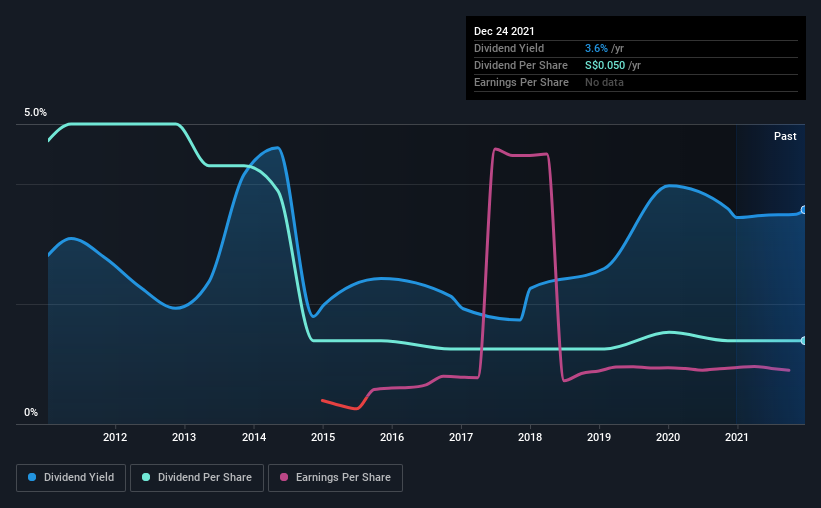
Task: Toggle the Dividend Yield legend button
Action: pyautogui.click(x=71, y=478)
